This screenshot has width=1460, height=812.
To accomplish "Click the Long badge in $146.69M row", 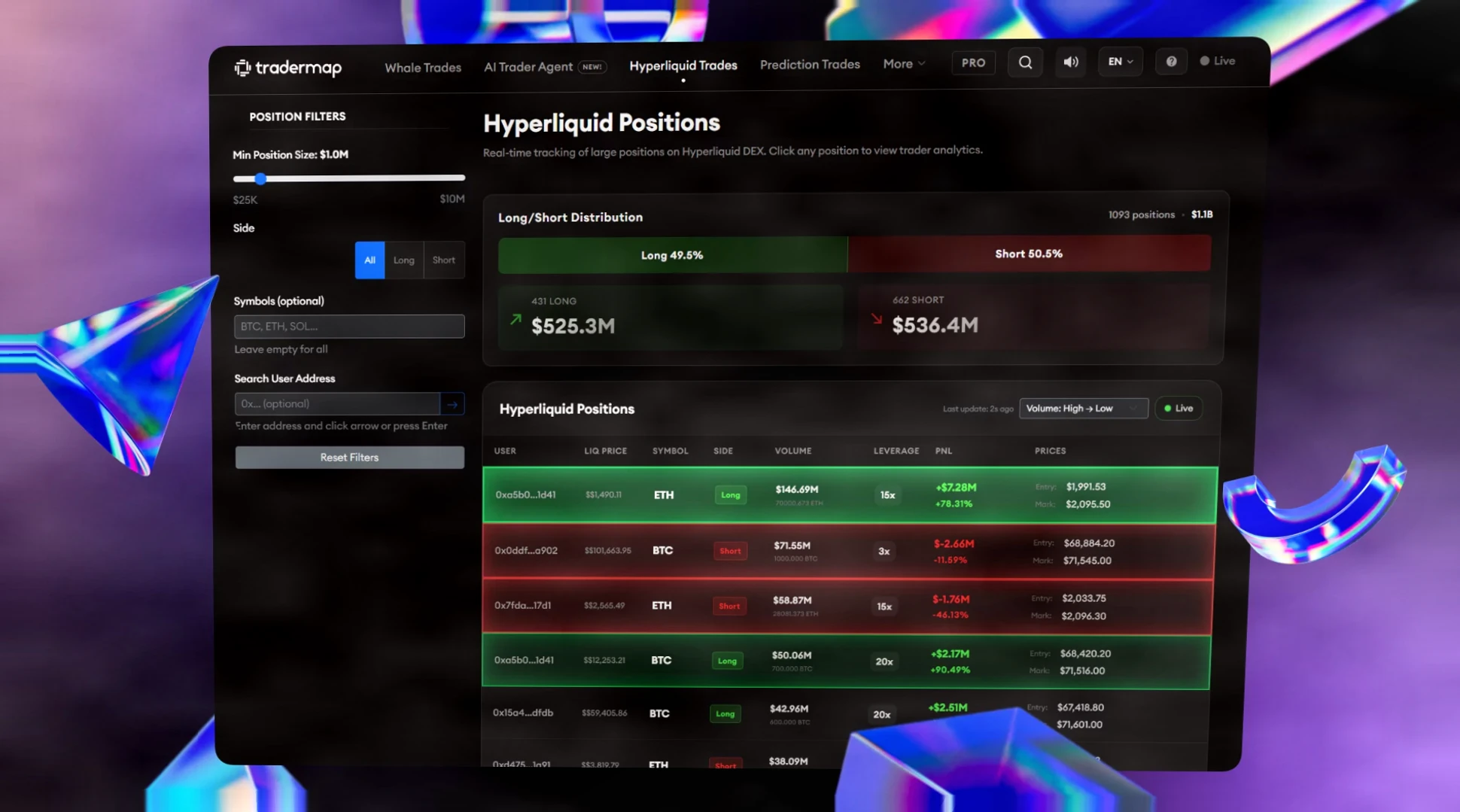I will coord(731,495).
